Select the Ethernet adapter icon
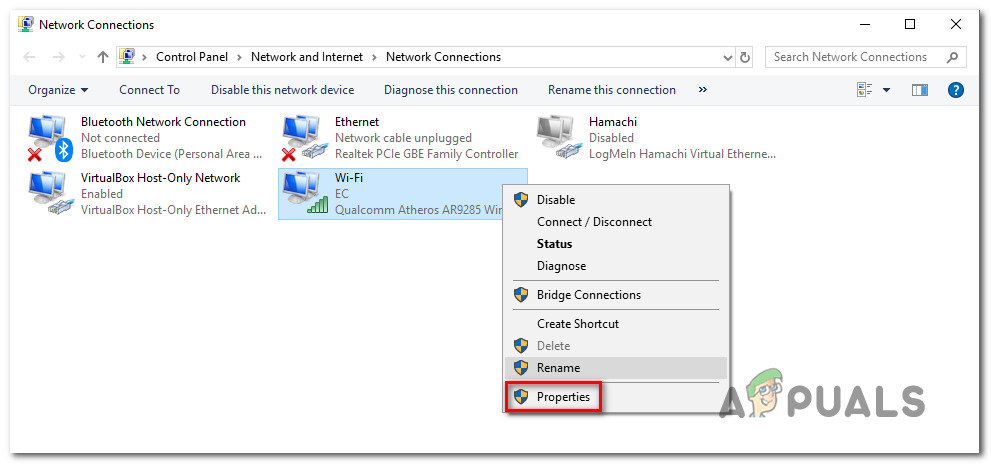This screenshot has width=991, height=464. 301,137
